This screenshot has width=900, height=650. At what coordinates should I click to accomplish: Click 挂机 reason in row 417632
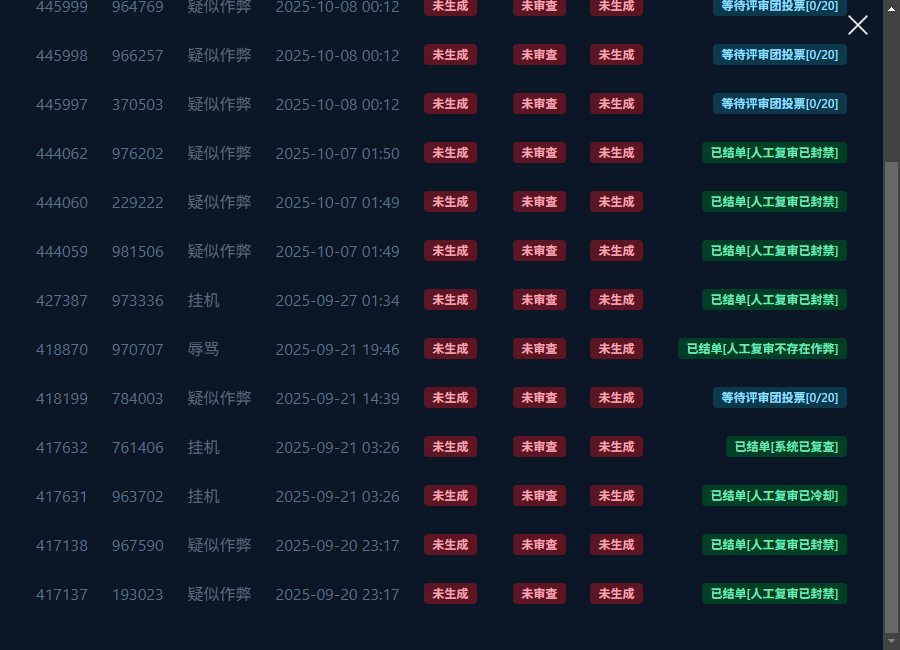[x=203, y=447]
